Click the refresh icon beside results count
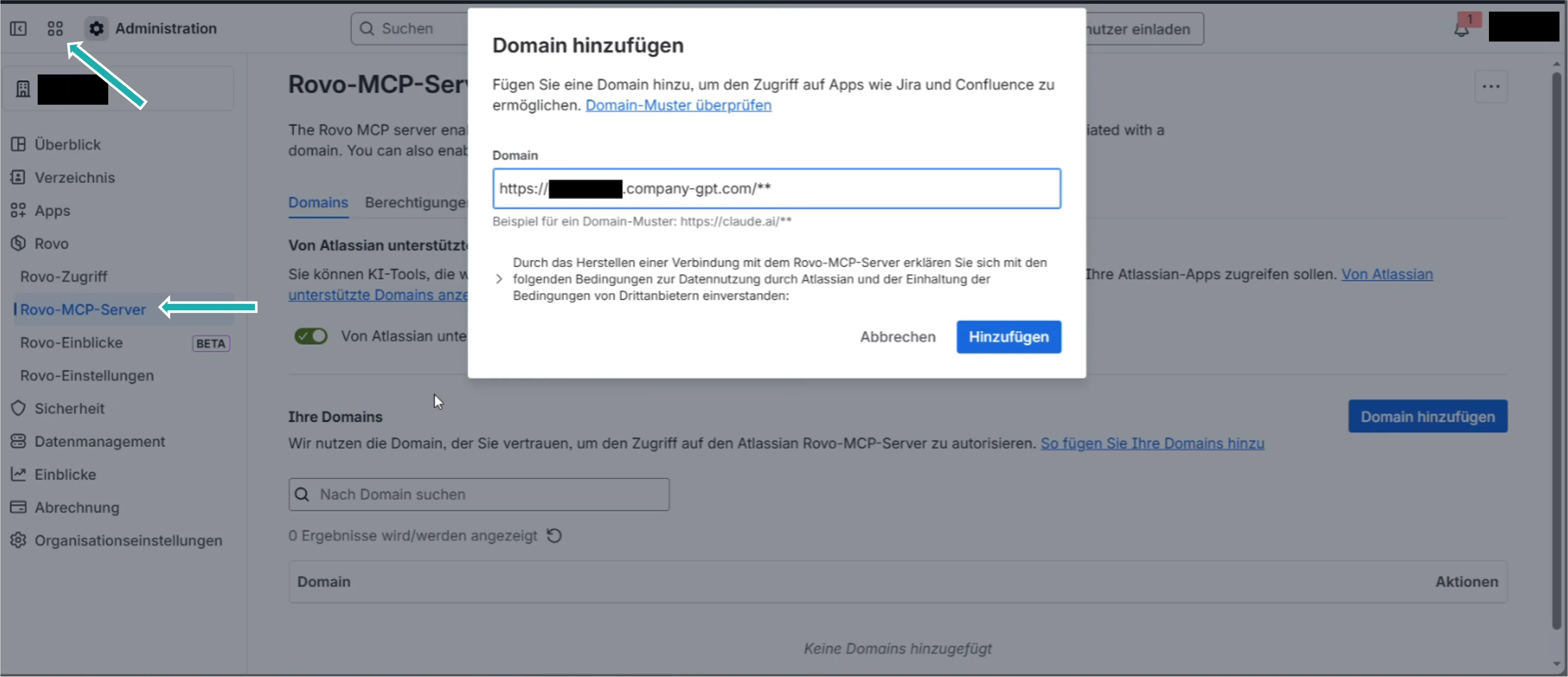 [554, 535]
